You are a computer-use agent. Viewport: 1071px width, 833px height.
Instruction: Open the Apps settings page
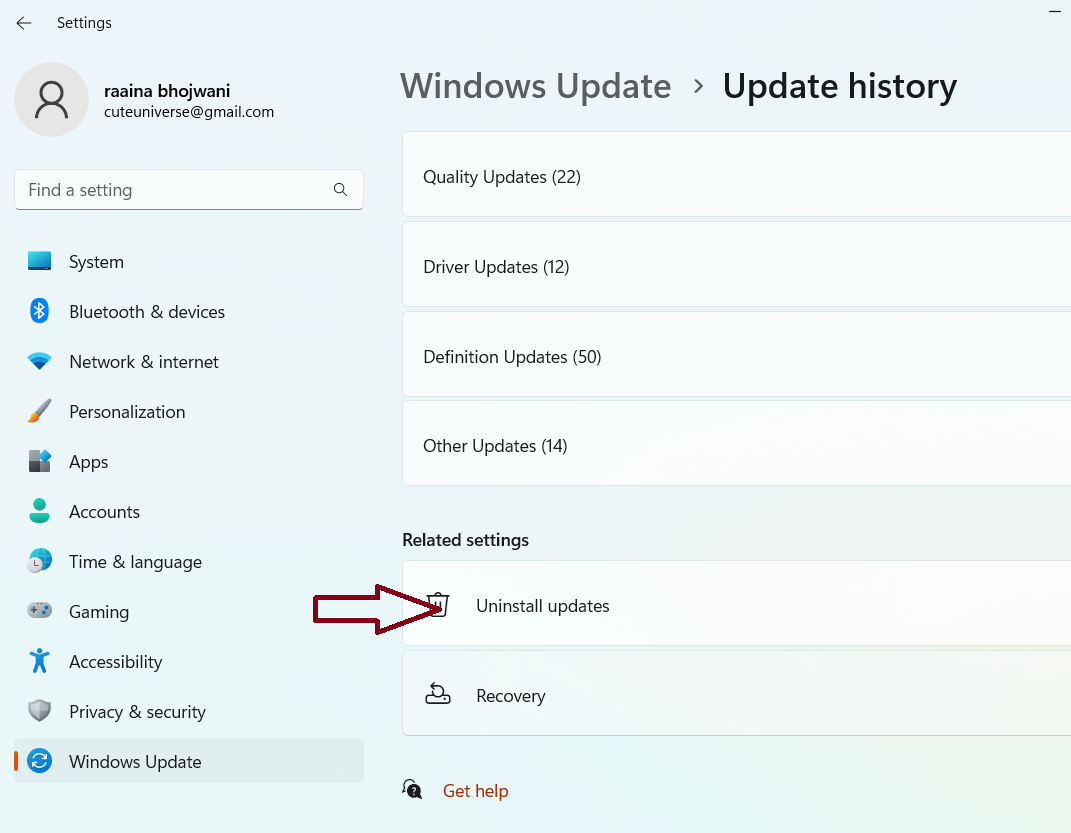tap(88, 462)
